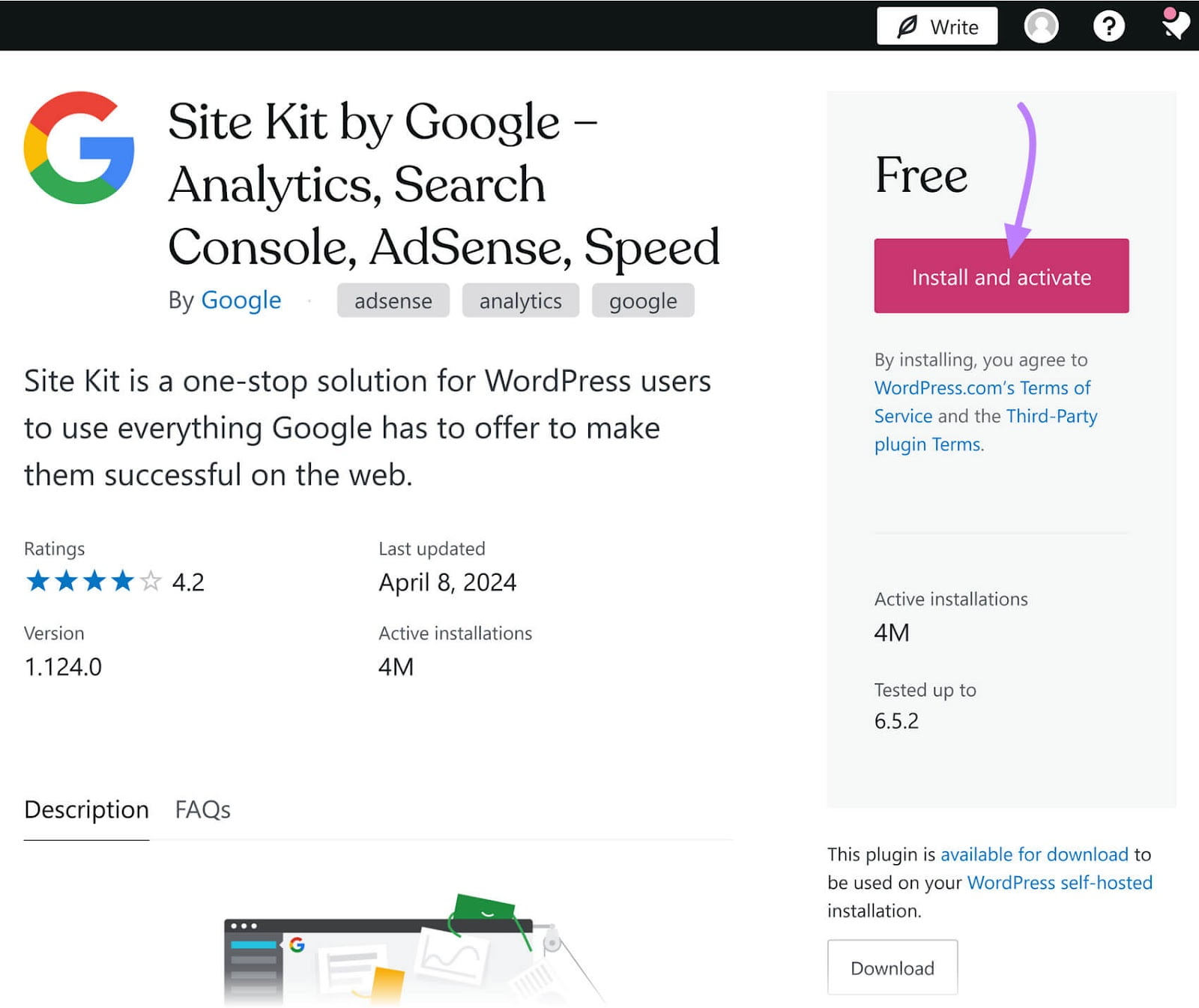Click the Site Kit by Google plugin title
Image resolution: width=1199 pixels, height=1008 pixels.
[x=442, y=184]
